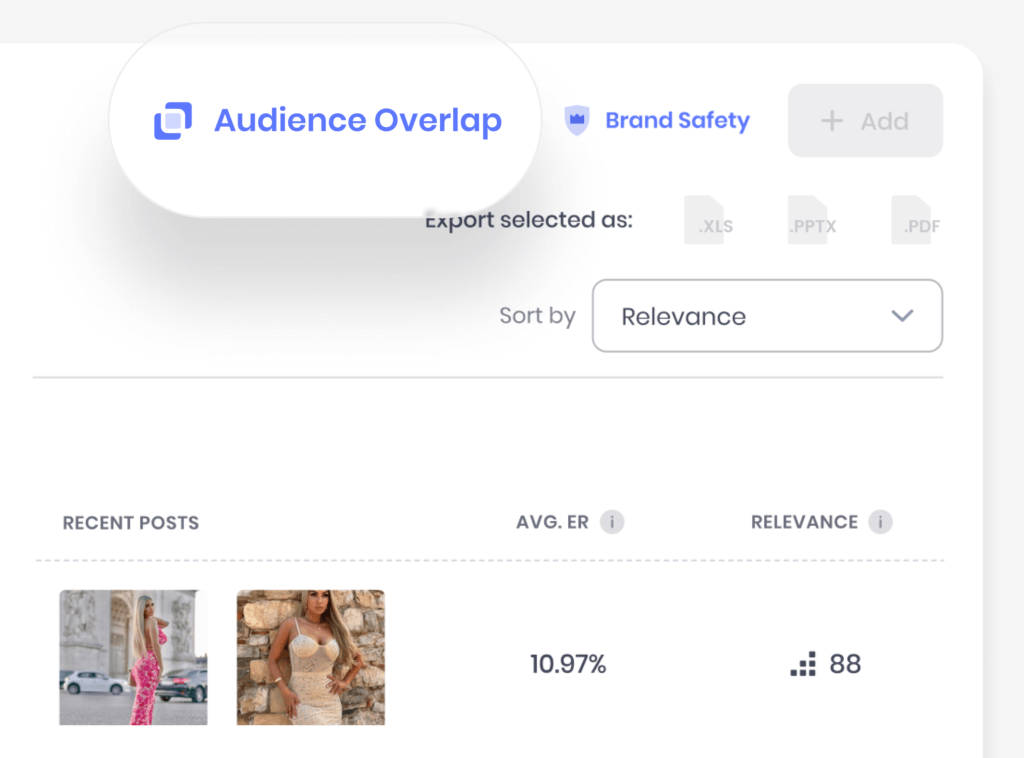Screen dimensions: 1024x758
Task: Export selected as .PPTX file
Action: pos(812,221)
